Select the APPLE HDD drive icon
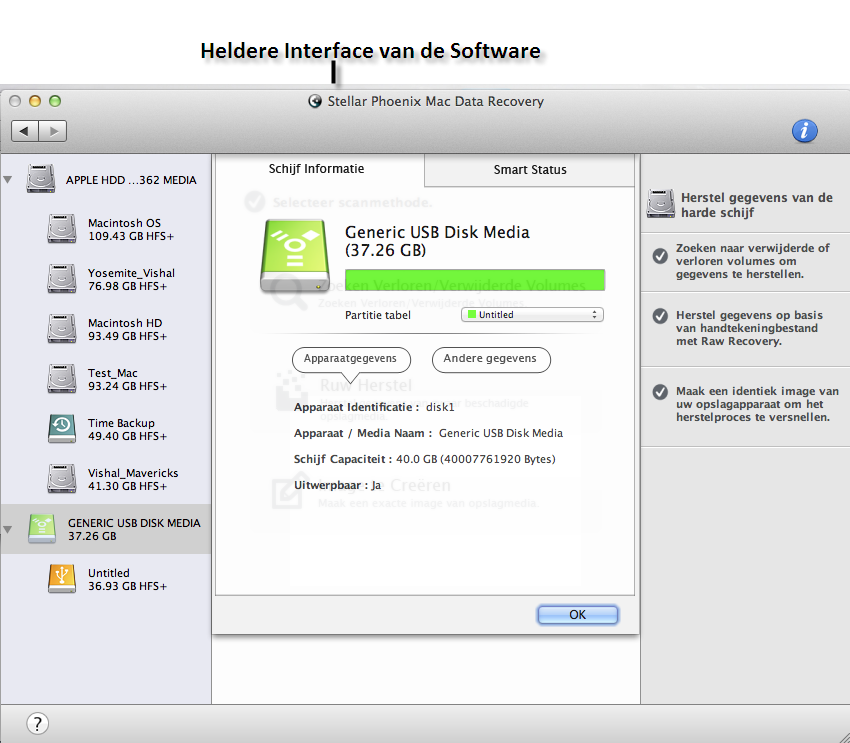This screenshot has width=850, height=743. pos(41,179)
